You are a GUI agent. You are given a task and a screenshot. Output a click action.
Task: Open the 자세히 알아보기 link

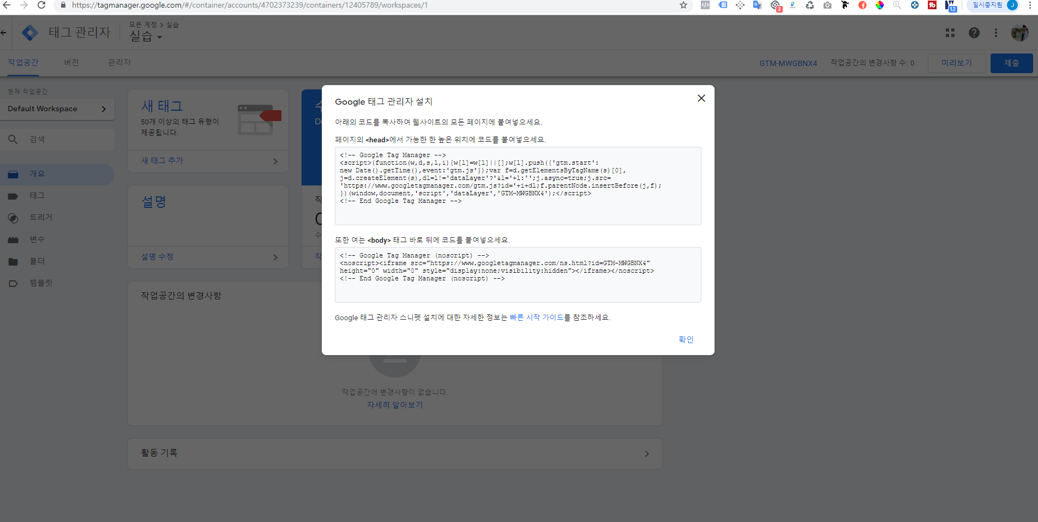tap(395, 405)
